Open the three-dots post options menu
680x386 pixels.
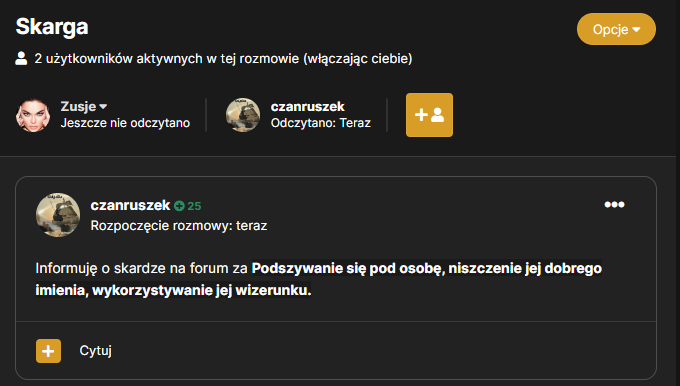tap(614, 205)
